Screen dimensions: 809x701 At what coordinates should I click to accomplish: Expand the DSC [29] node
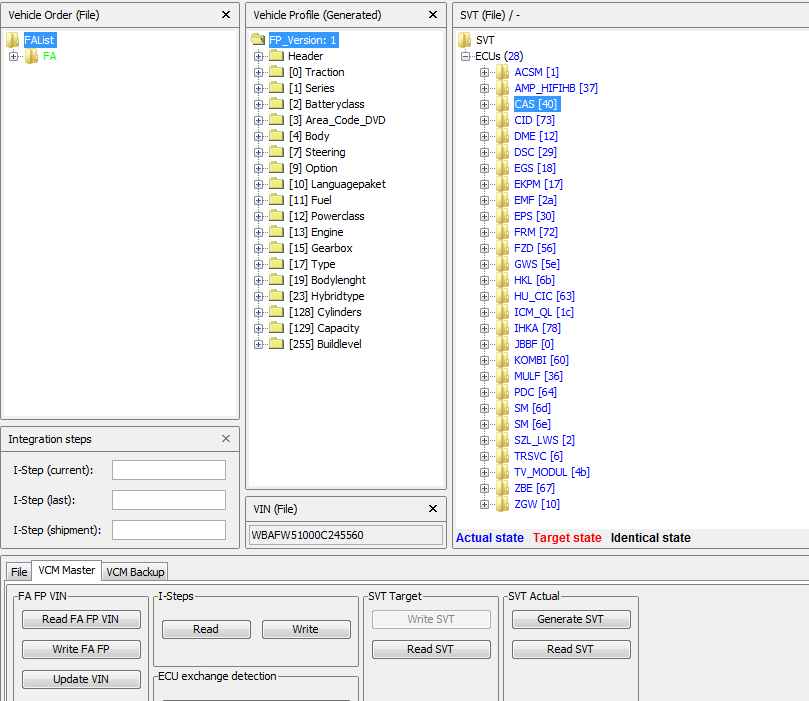[x=484, y=152]
